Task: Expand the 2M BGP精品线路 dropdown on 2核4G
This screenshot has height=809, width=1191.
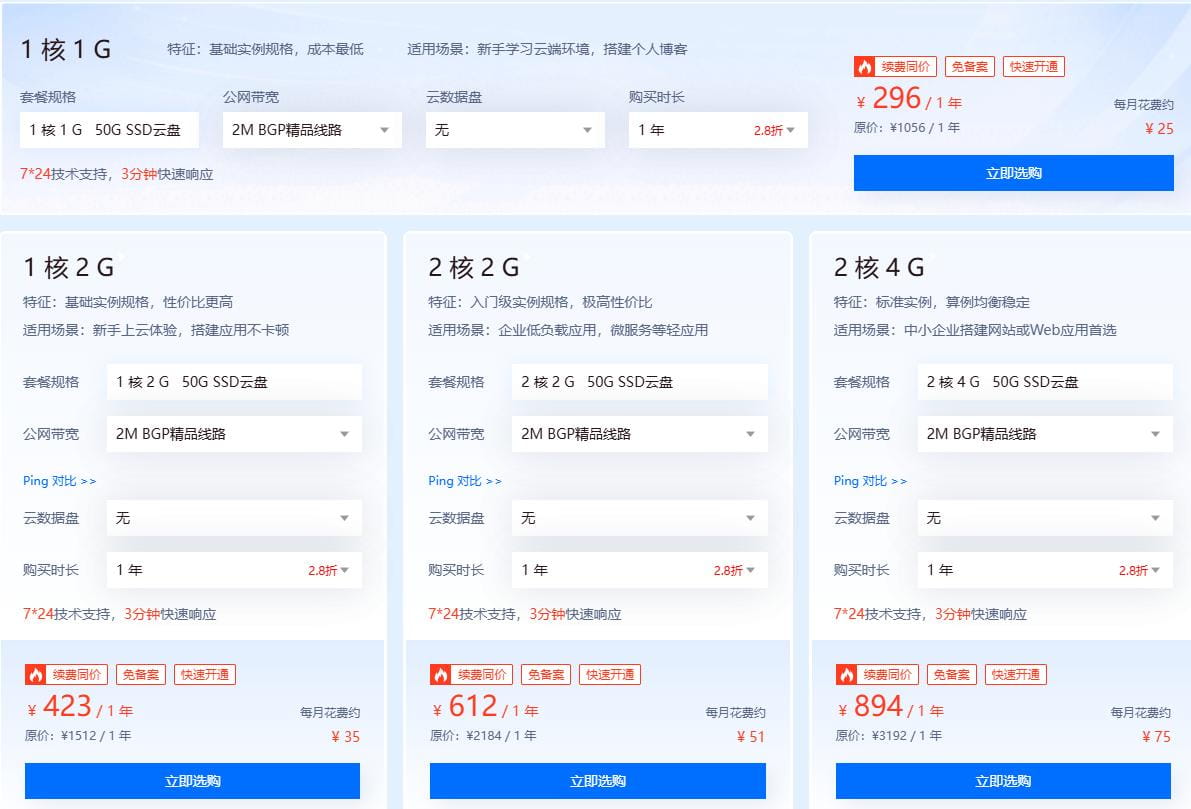Action: point(1044,433)
